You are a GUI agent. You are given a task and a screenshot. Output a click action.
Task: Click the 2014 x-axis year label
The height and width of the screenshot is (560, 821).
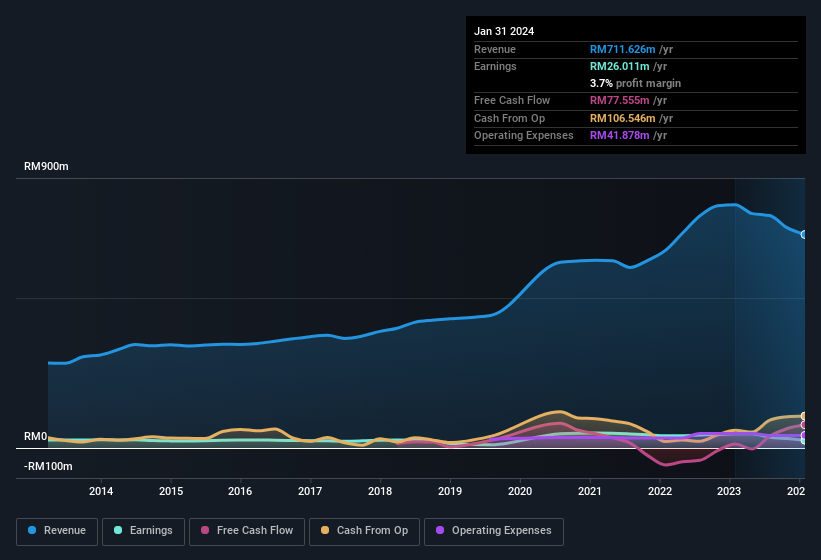click(x=101, y=491)
